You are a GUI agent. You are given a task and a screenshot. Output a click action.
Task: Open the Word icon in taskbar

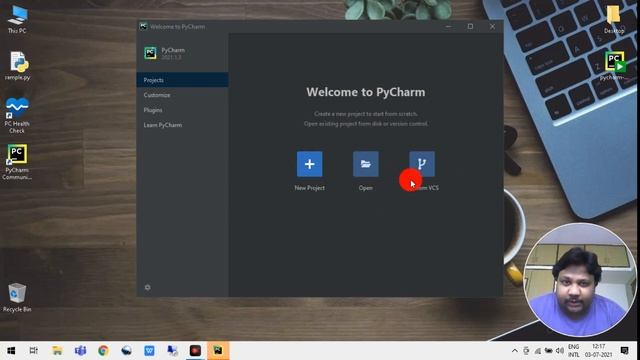(149, 351)
